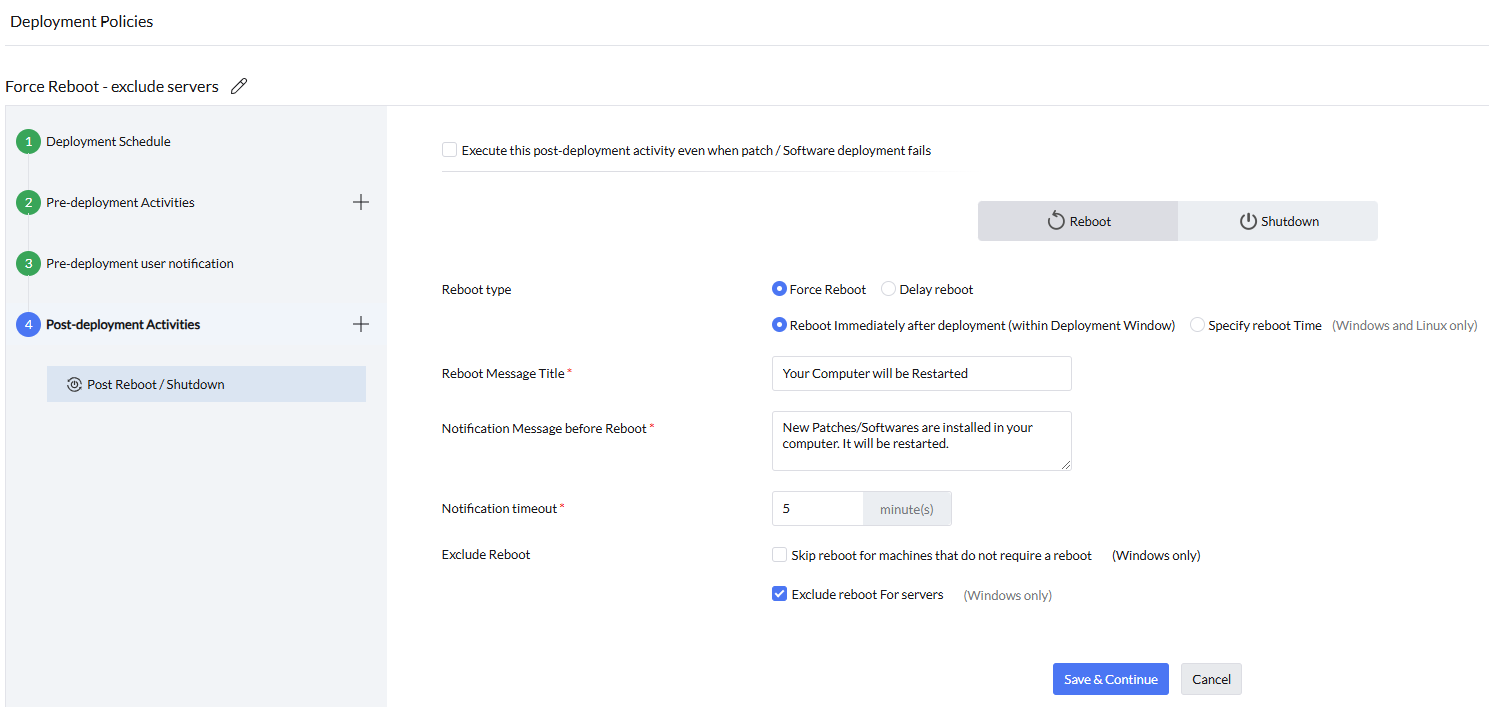The height and width of the screenshot is (707, 1489).
Task: Uncheck Exclude reboot For servers
Action: tap(779, 593)
